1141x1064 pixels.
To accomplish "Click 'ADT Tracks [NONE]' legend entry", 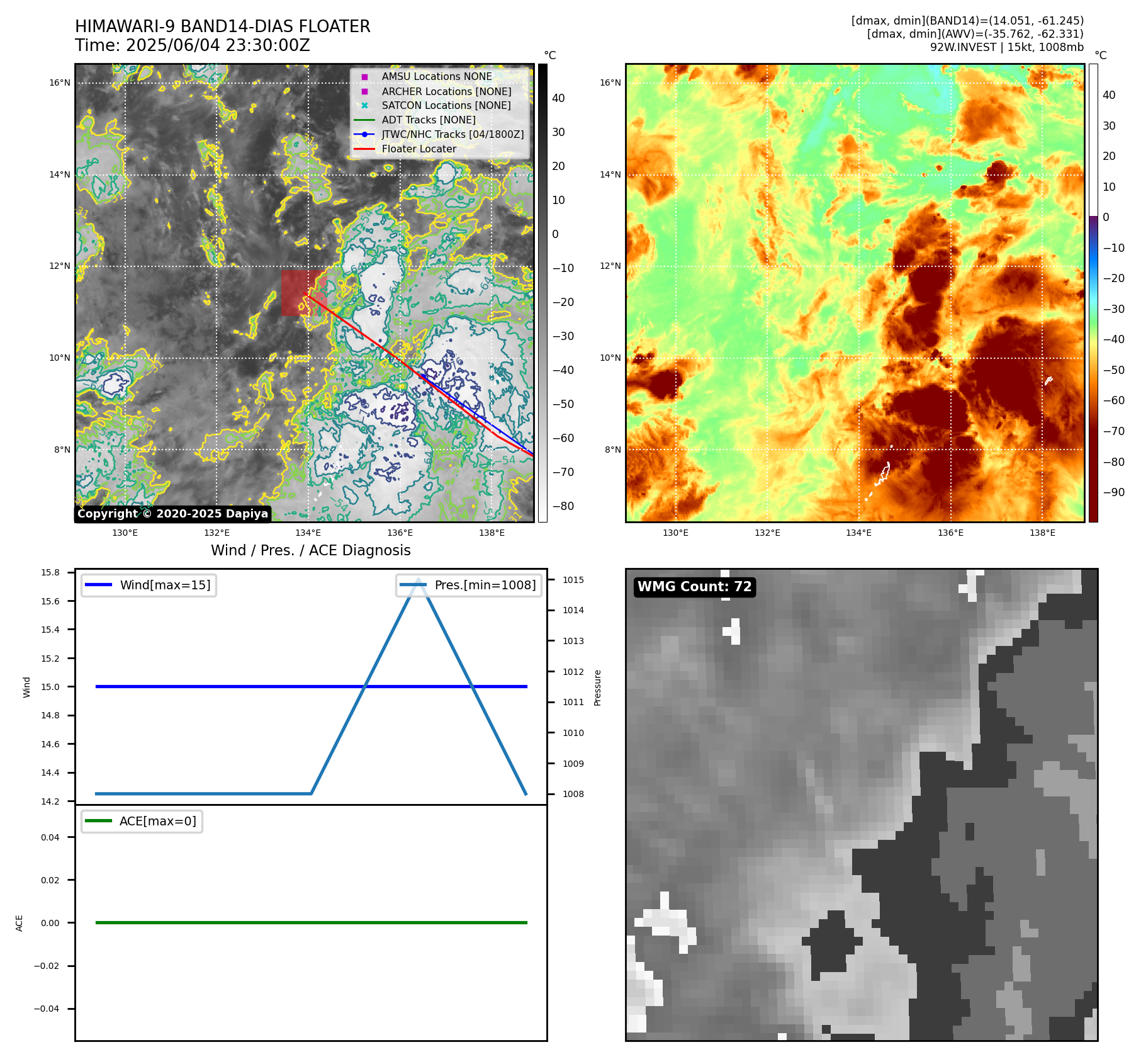I will pyautogui.click(x=429, y=120).
